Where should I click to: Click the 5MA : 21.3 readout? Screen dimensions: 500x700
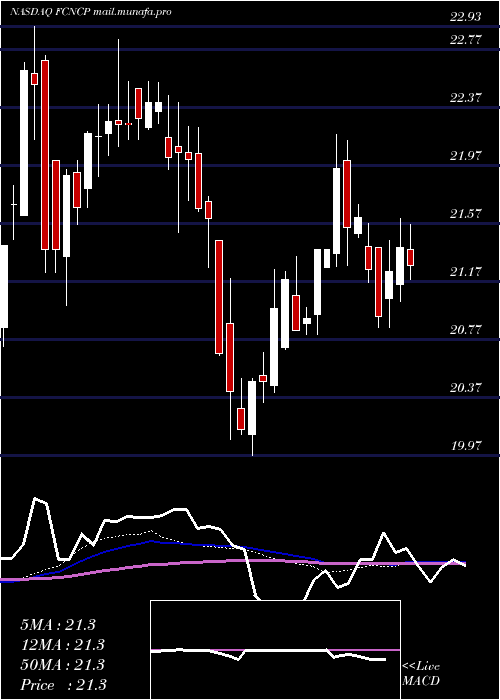coord(58,625)
